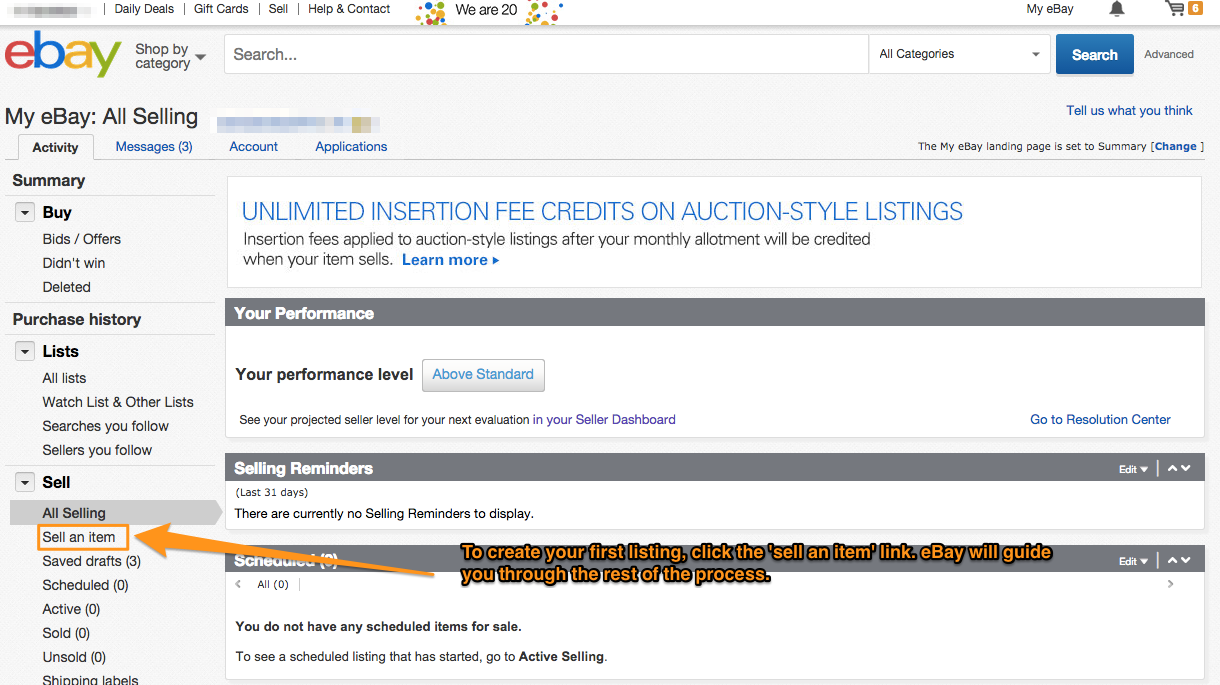Click Learn more about insertion fees
This screenshot has height=685, width=1220.
coord(450,260)
